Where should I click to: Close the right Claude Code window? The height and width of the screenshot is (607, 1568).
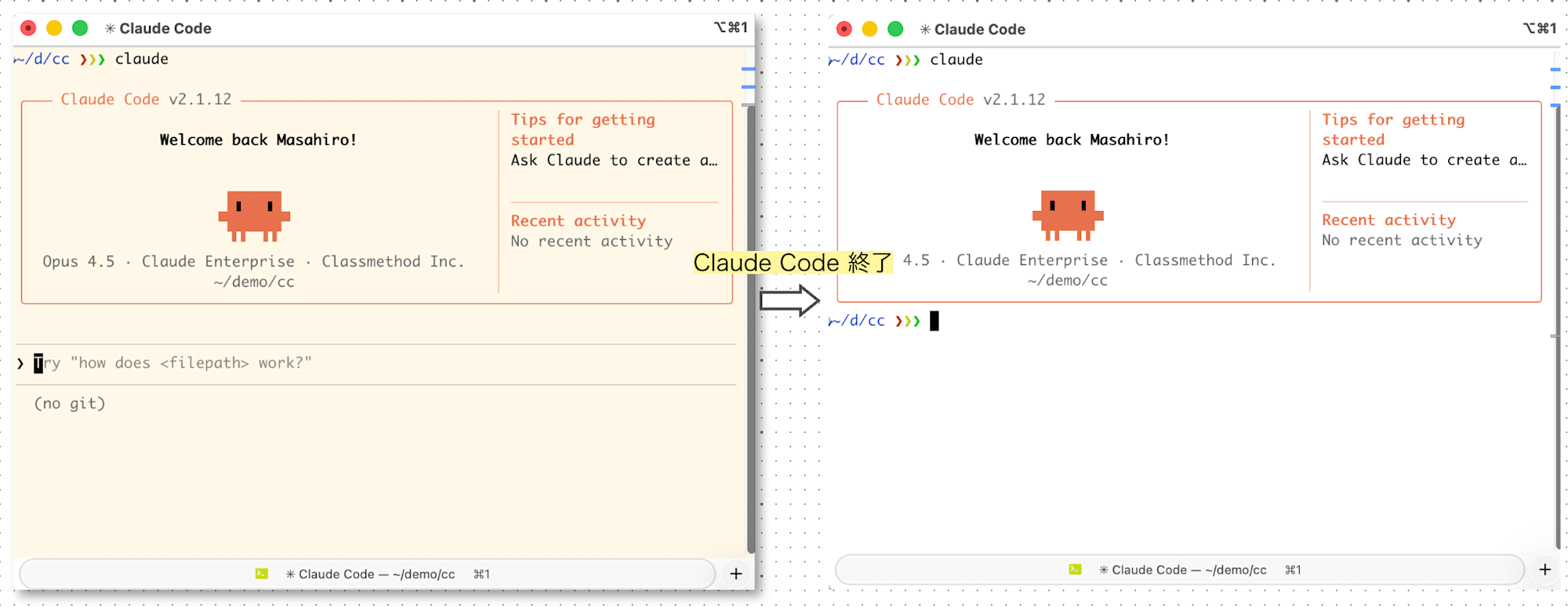(844, 29)
